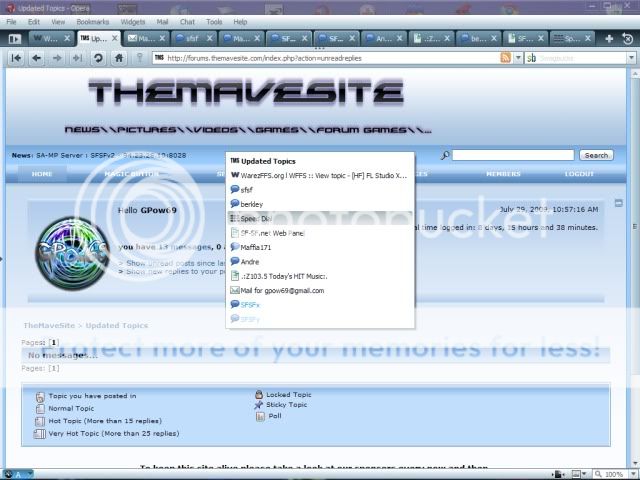Open the MEMBERS forum menu item
Screen dimensions: 640x480
503,174
